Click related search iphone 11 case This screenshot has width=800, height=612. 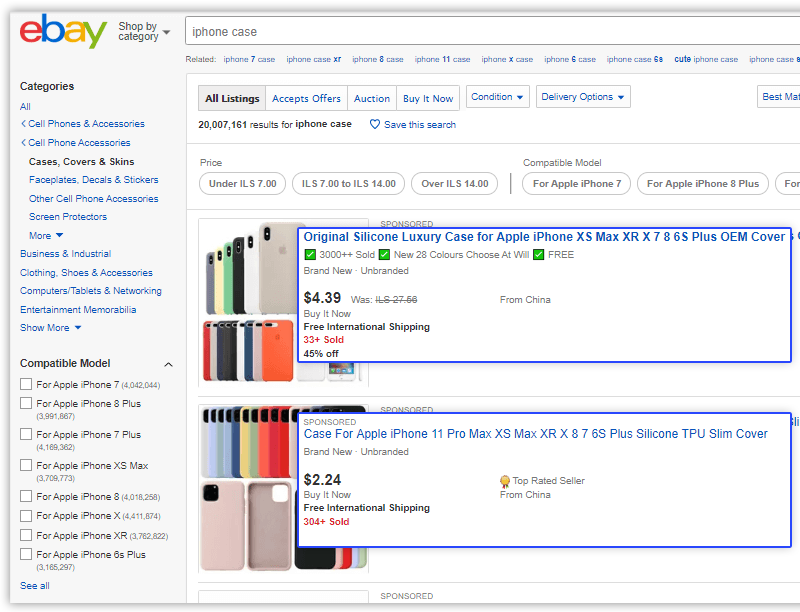coord(442,59)
